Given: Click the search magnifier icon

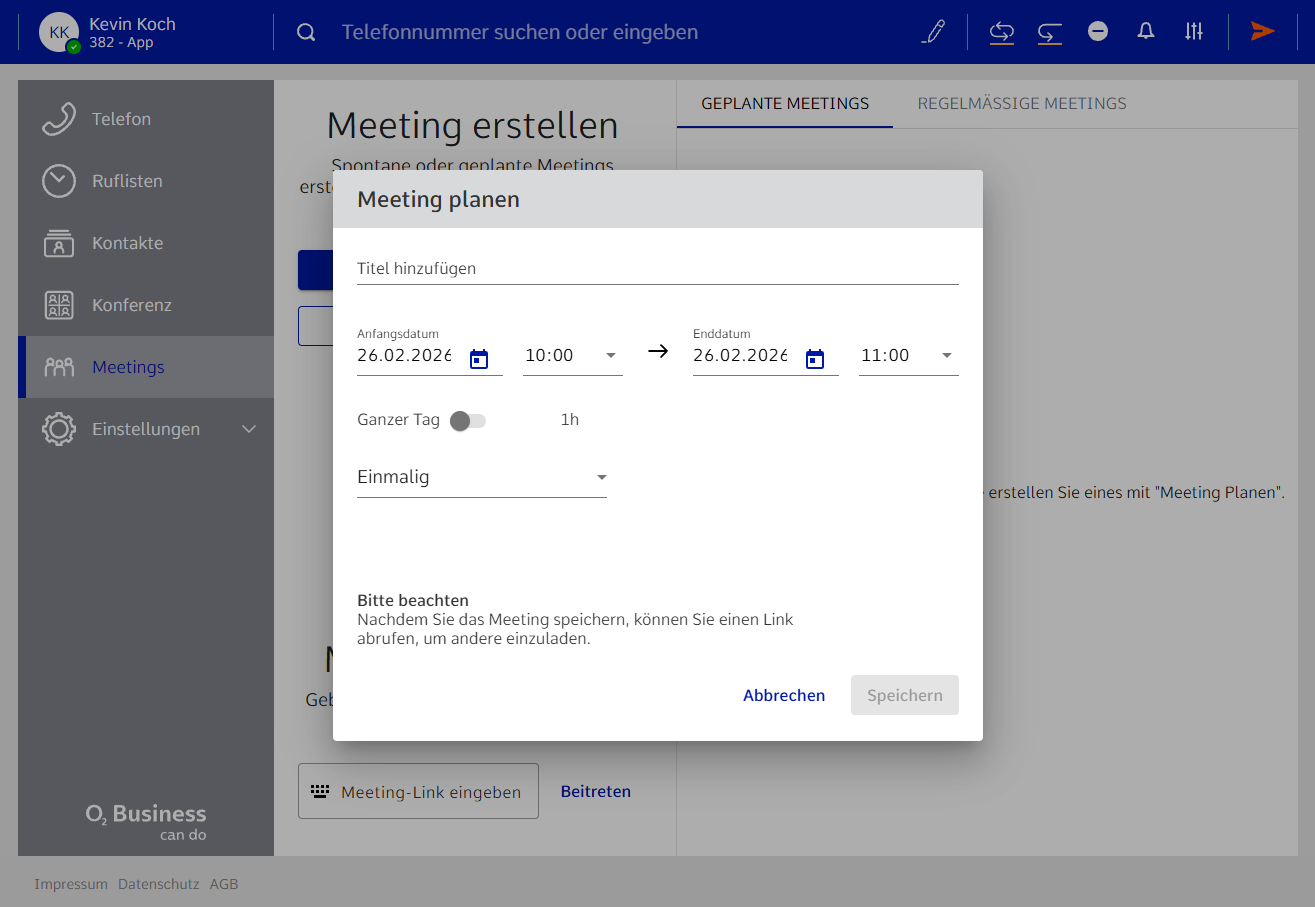Looking at the screenshot, I should pyautogui.click(x=306, y=32).
